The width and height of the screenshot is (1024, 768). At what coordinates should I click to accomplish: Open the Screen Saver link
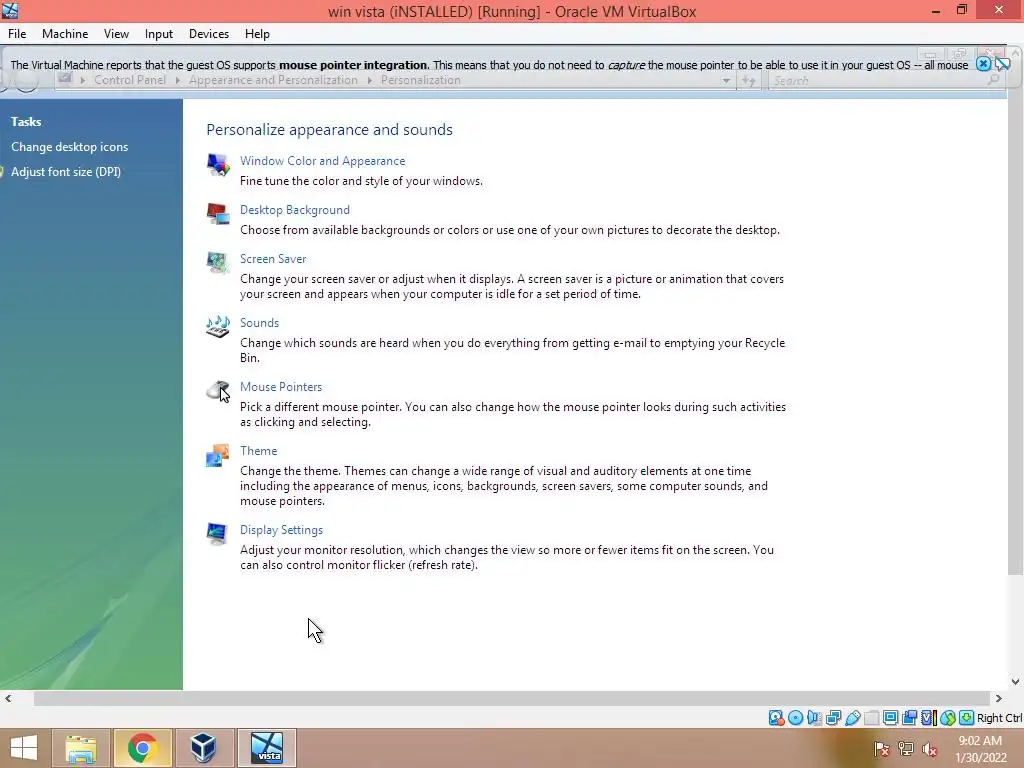coord(273,259)
